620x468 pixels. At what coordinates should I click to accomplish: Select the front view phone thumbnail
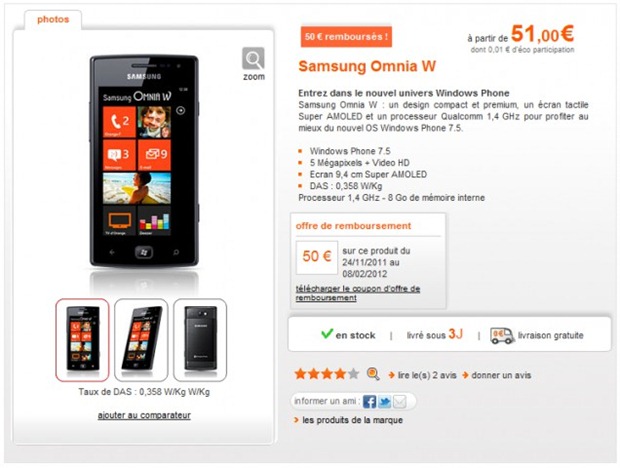82,340
